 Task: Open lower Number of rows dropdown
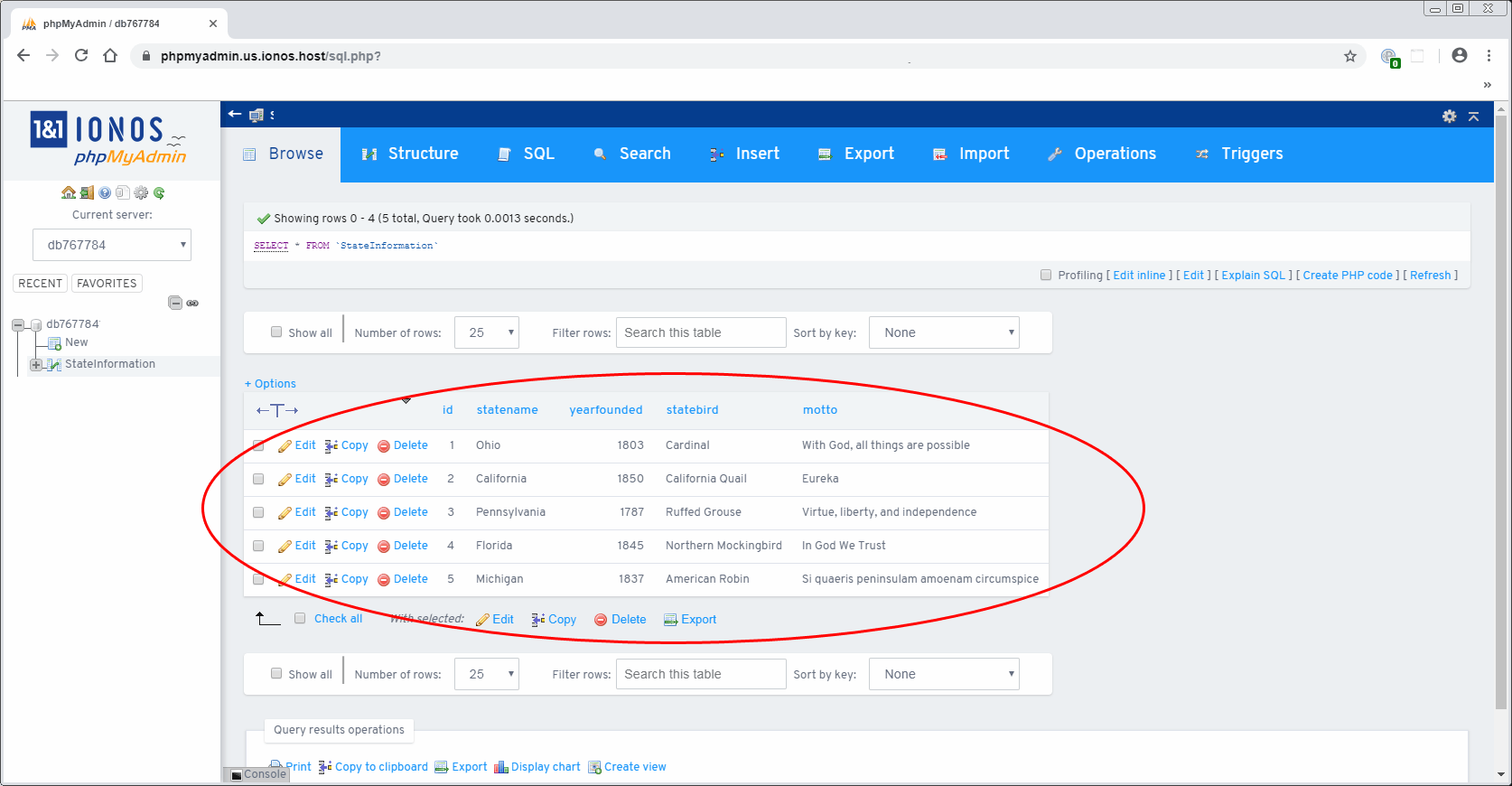tap(487, 674)
